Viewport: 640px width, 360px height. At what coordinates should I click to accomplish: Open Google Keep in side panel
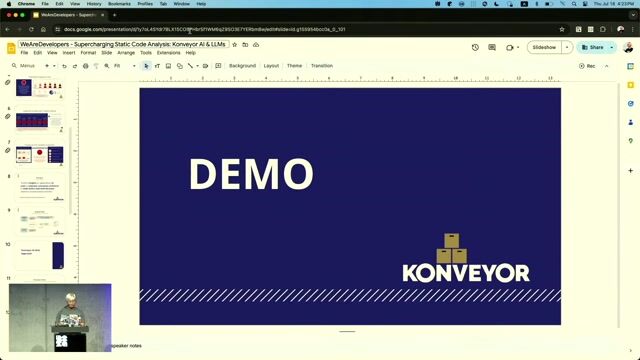[631, 85]
